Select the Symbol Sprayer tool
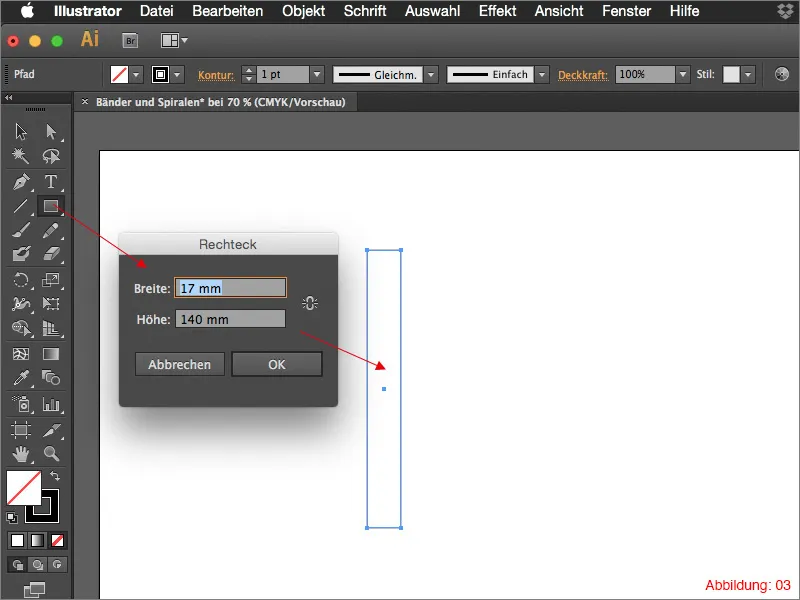800x600 pixels. (21, 404)
